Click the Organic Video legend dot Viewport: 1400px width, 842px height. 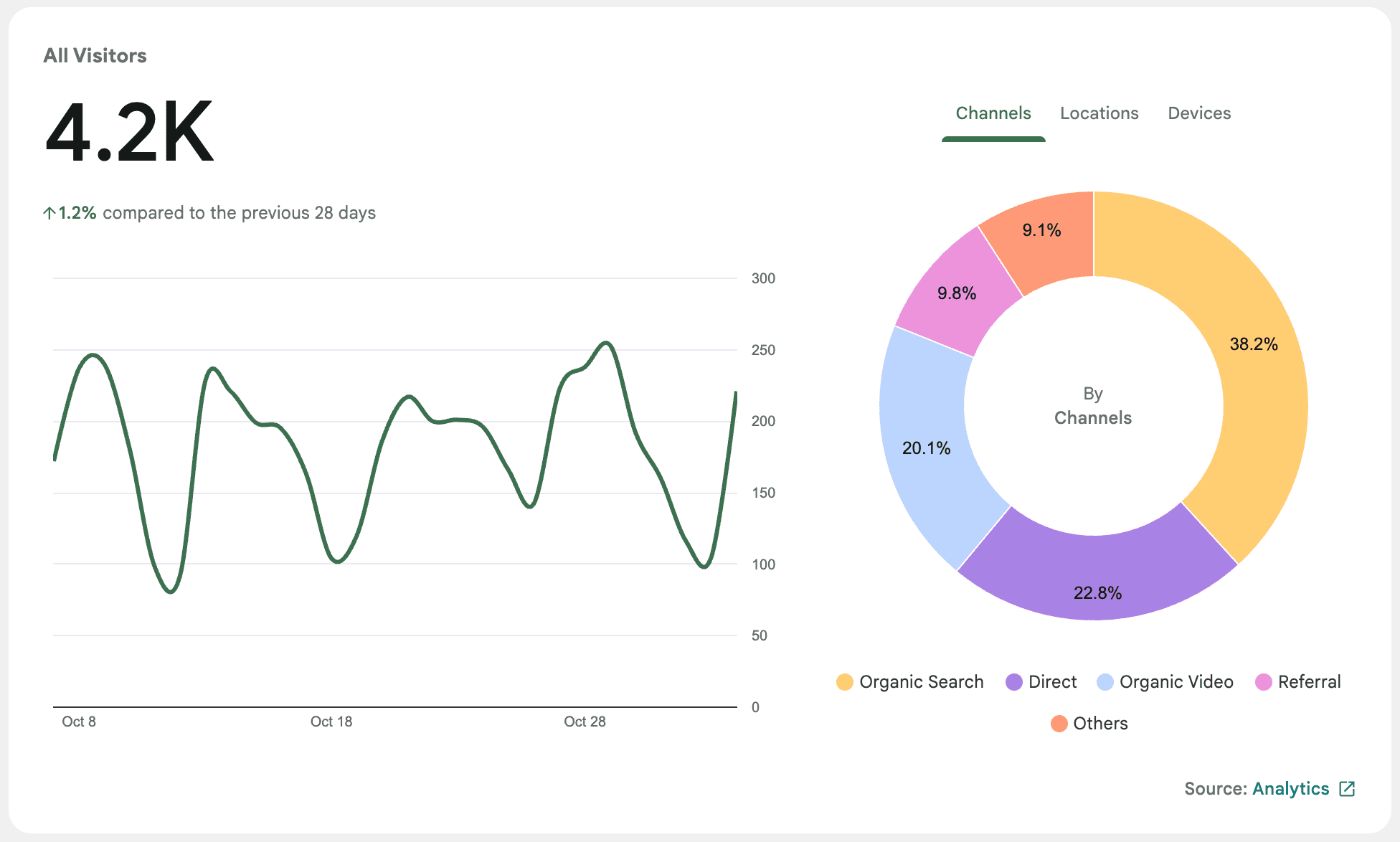pyautogui.click(x=1105, y=682)
